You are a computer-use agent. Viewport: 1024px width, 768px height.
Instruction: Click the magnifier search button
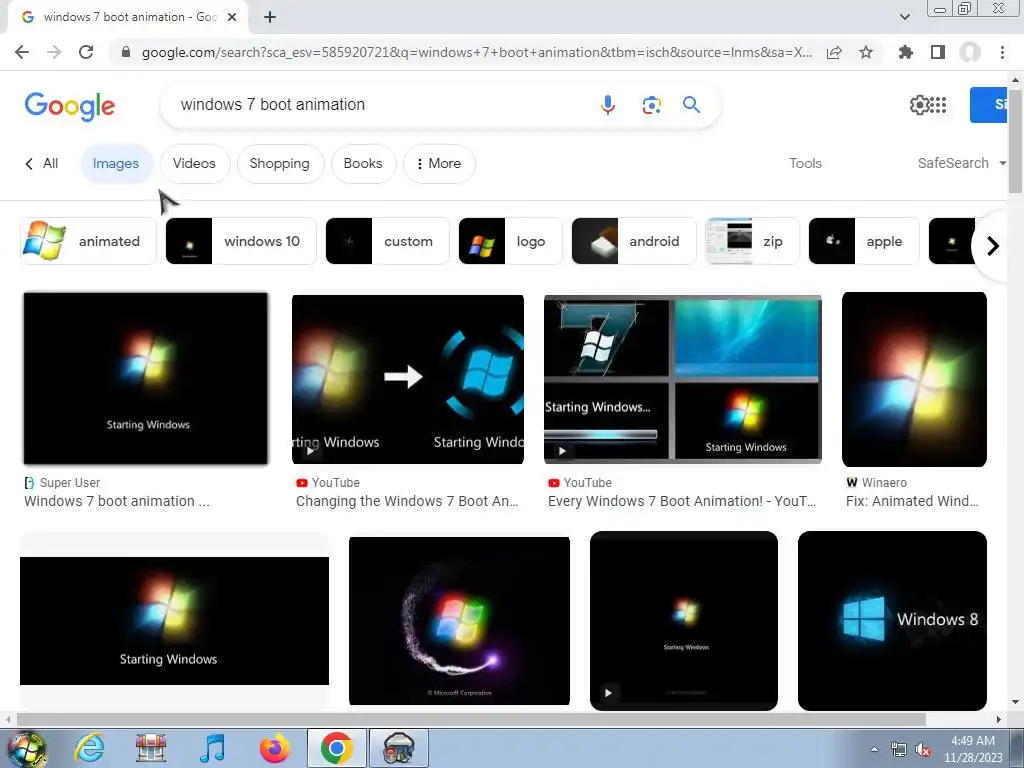(692, 104)
